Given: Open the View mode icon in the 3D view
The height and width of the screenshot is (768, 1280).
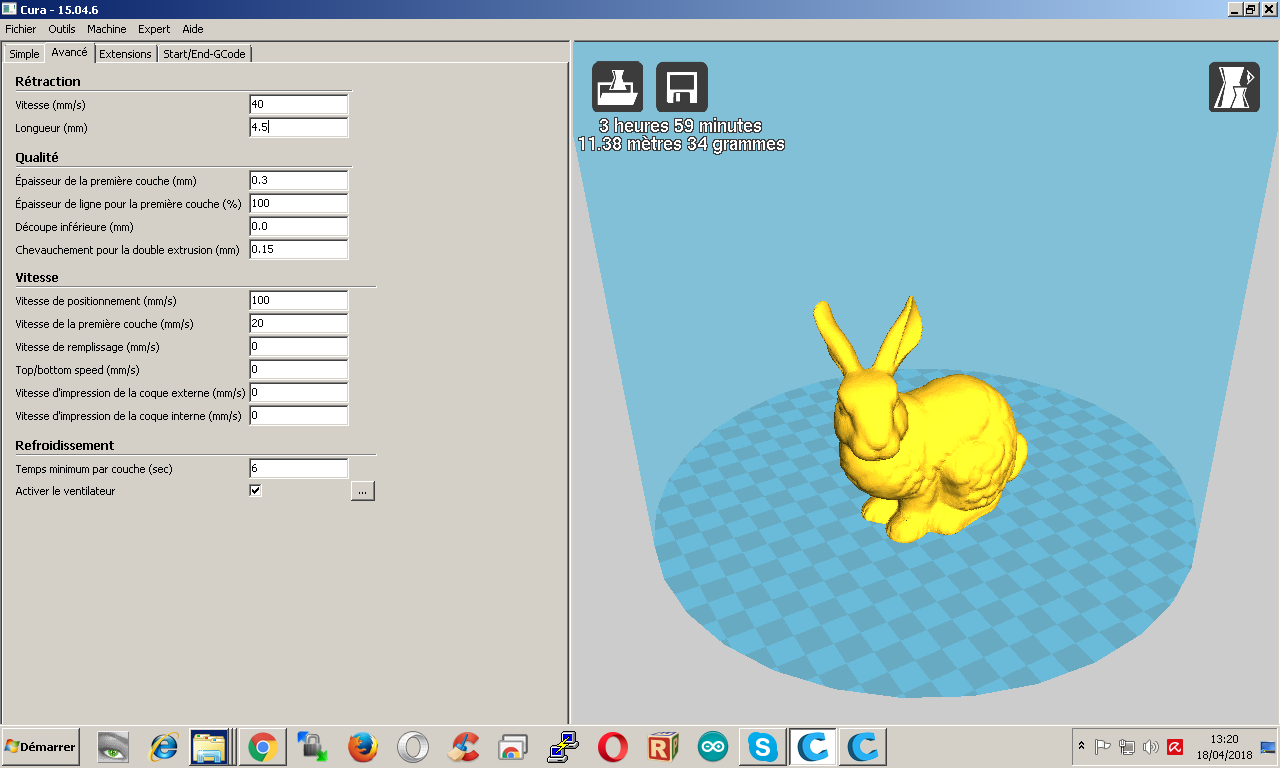Looking at the screenshot, I should pos(1234,87).
